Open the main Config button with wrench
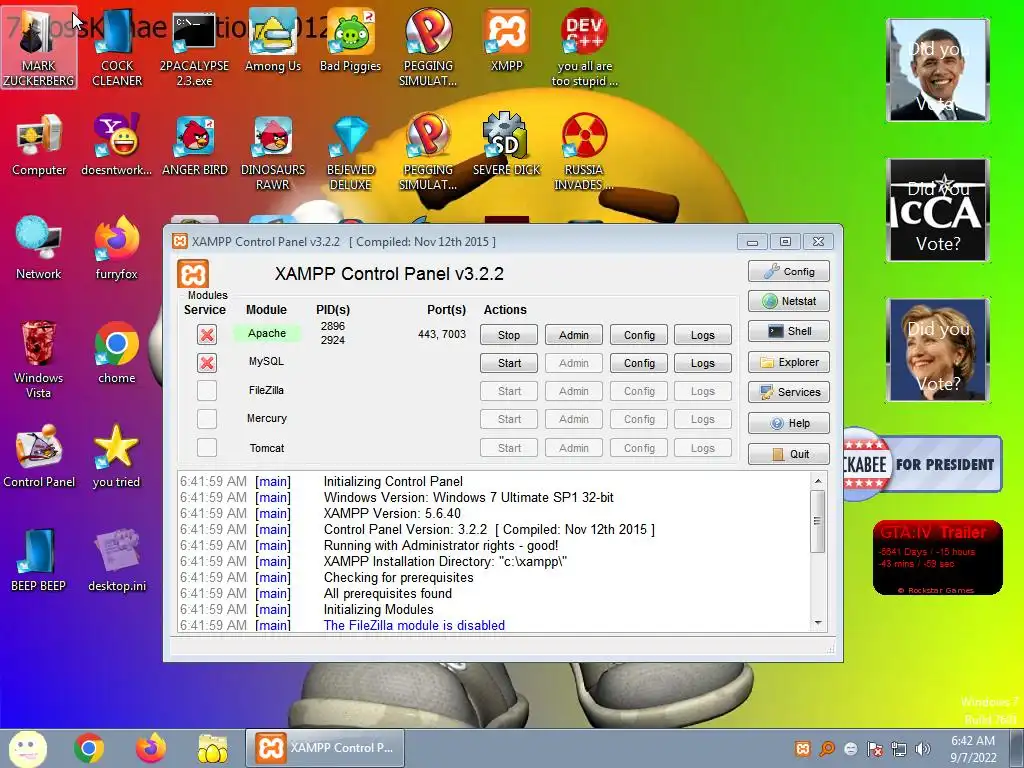 click(789, 271)
